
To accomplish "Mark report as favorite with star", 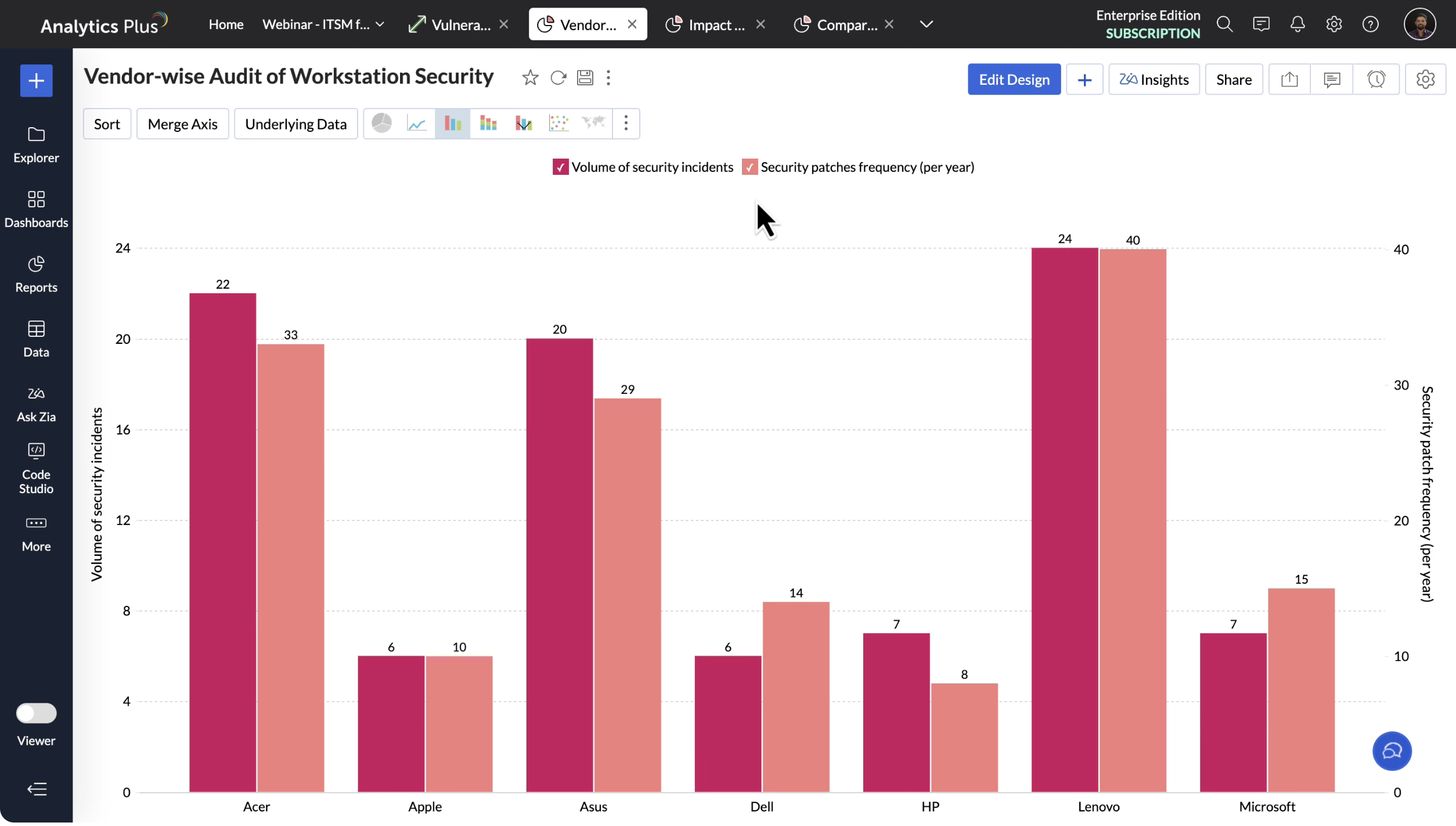I will click(x=529, y=78).
